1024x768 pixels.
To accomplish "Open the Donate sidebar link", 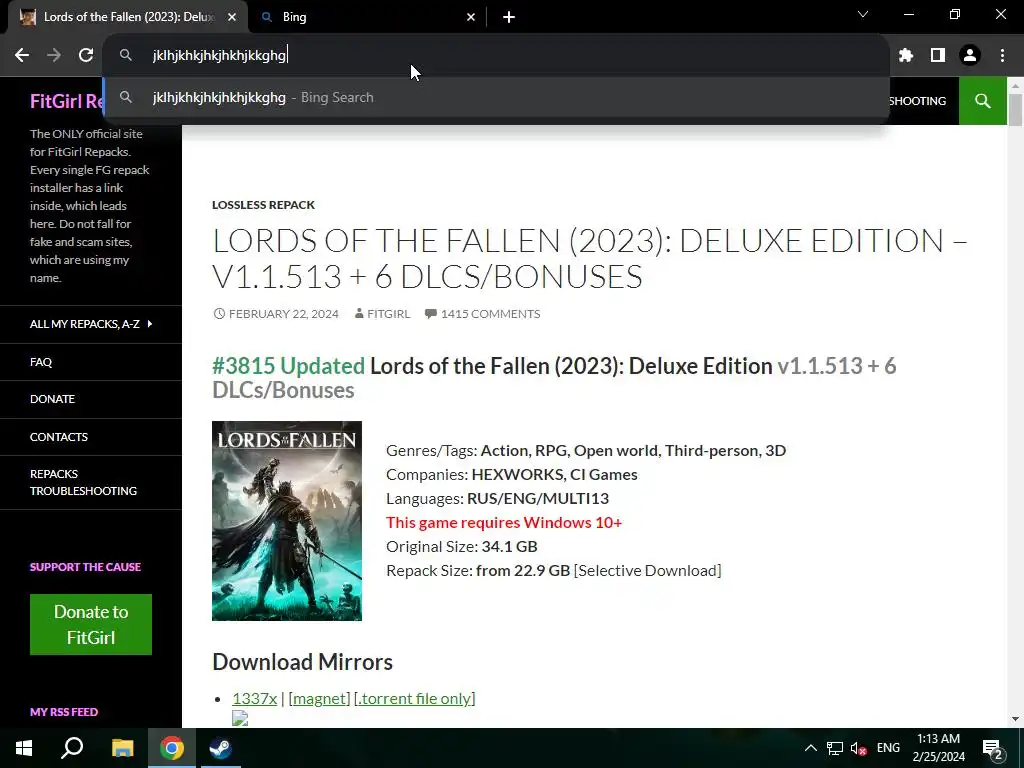I will [91, 399].
